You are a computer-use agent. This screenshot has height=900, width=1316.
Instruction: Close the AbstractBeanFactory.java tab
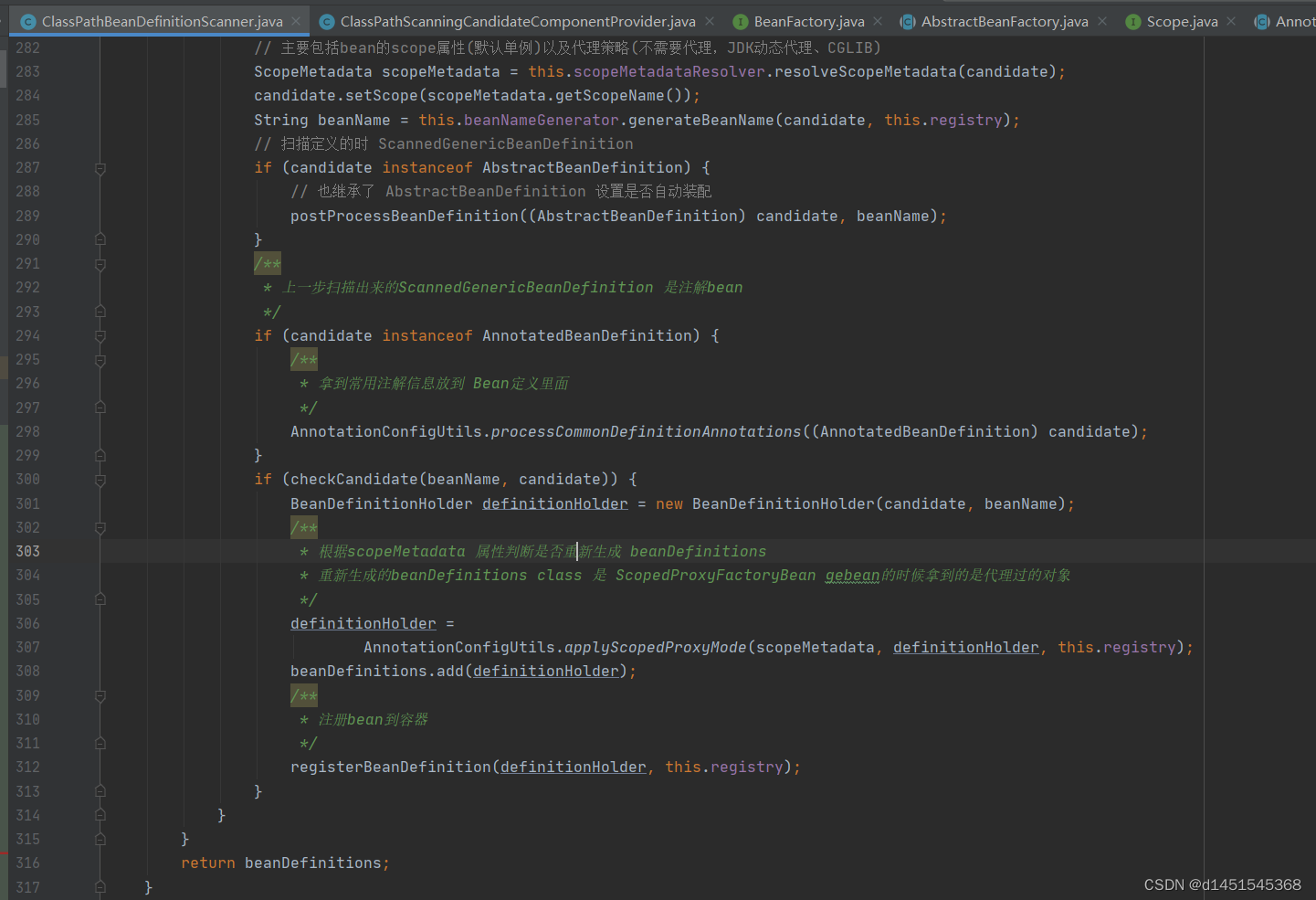tap(1102, 21)
